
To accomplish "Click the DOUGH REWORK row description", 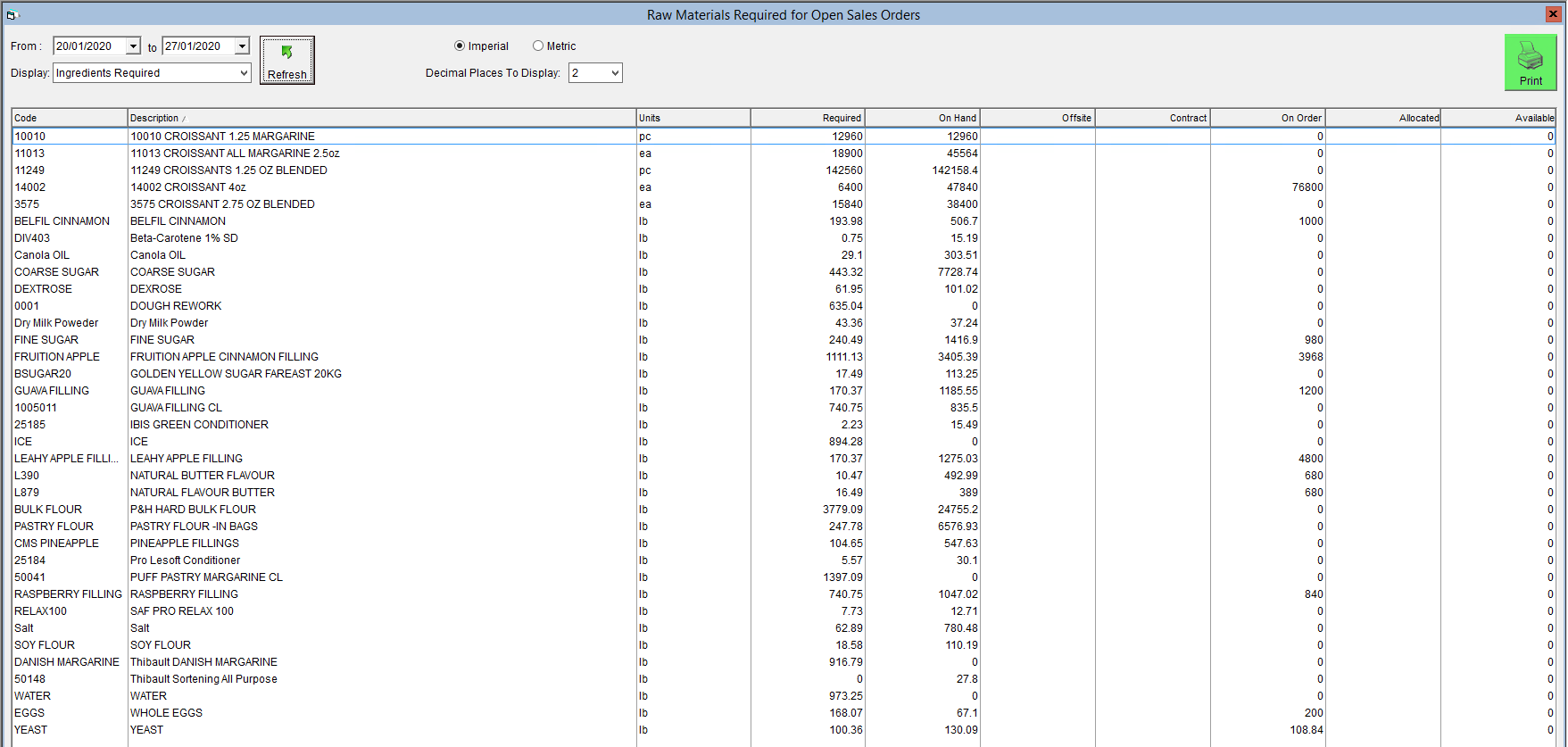I will point(176,306).
